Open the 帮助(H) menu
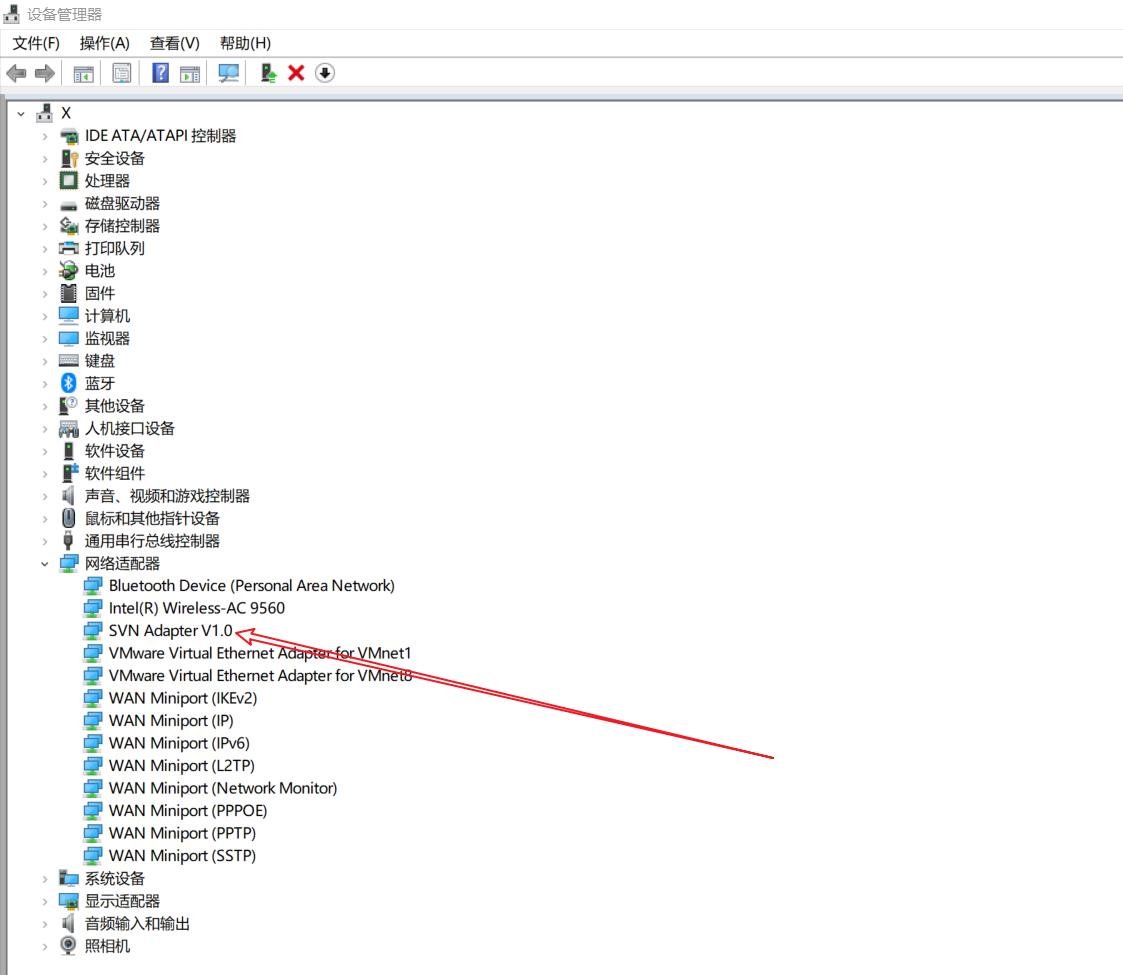Viewport: 1123px width, 975px height. coord(245,43)
